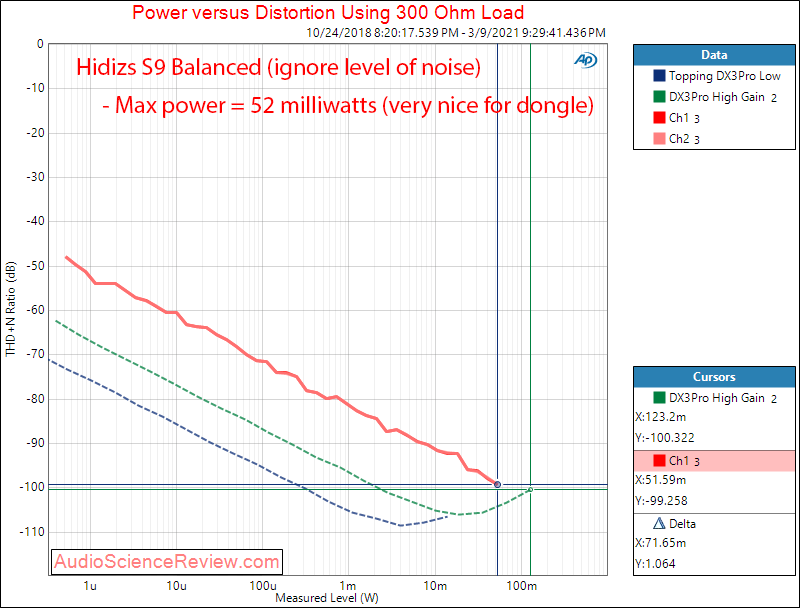Click the Y:-100.322 cursor value
800x608 pixels.
tap(665, 438)
